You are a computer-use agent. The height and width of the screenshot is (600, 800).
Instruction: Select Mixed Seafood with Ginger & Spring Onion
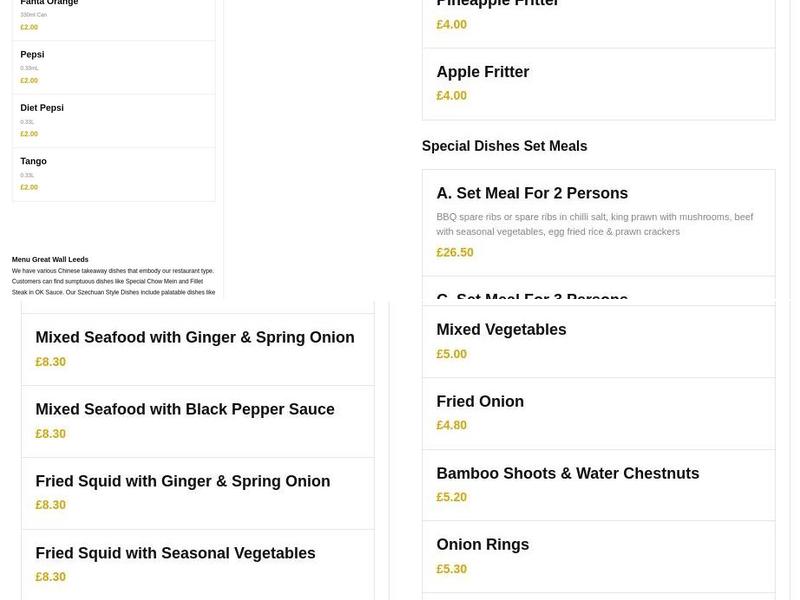coord(195,338)
